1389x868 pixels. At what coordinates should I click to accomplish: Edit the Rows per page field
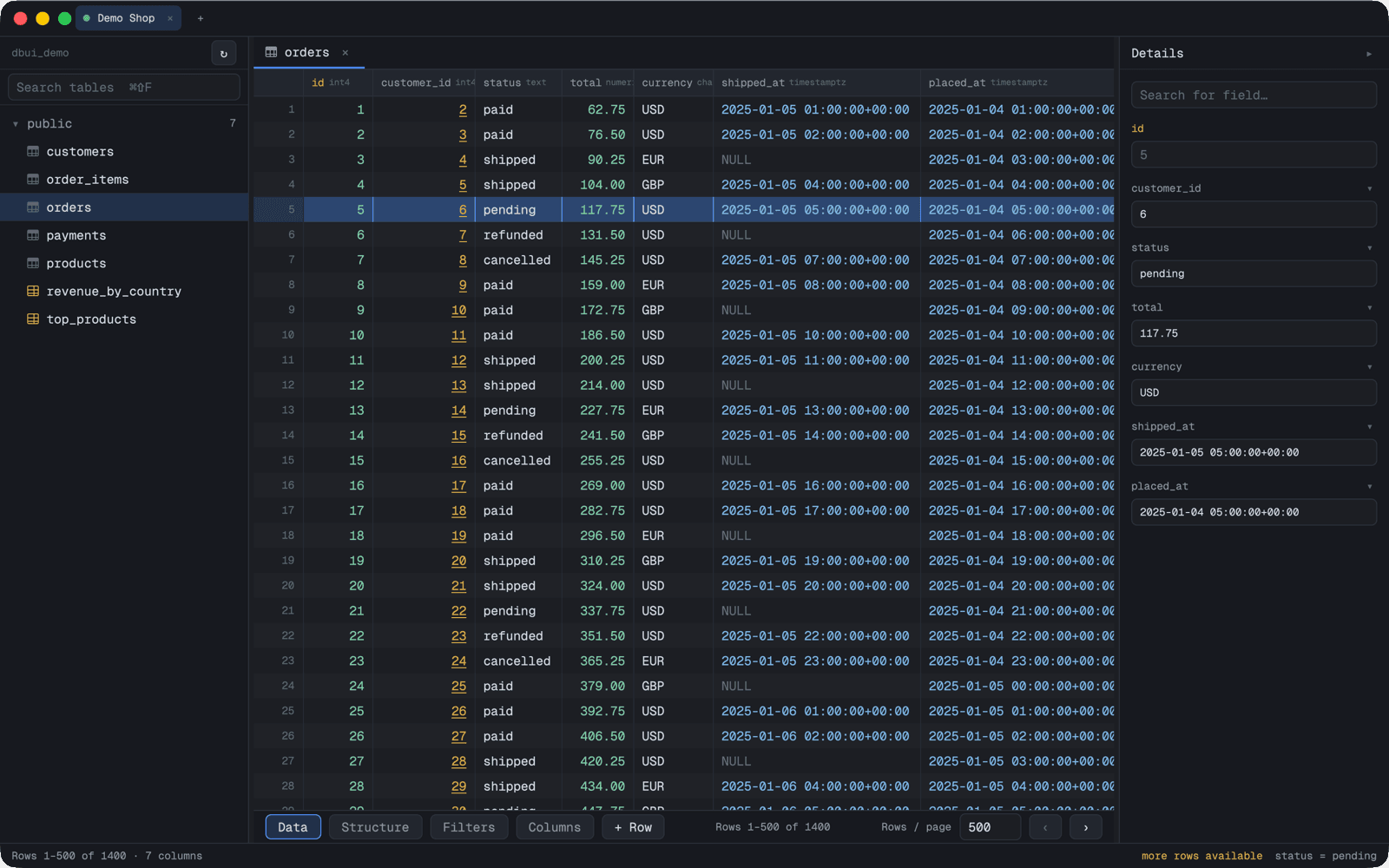[x=991, y=827]
